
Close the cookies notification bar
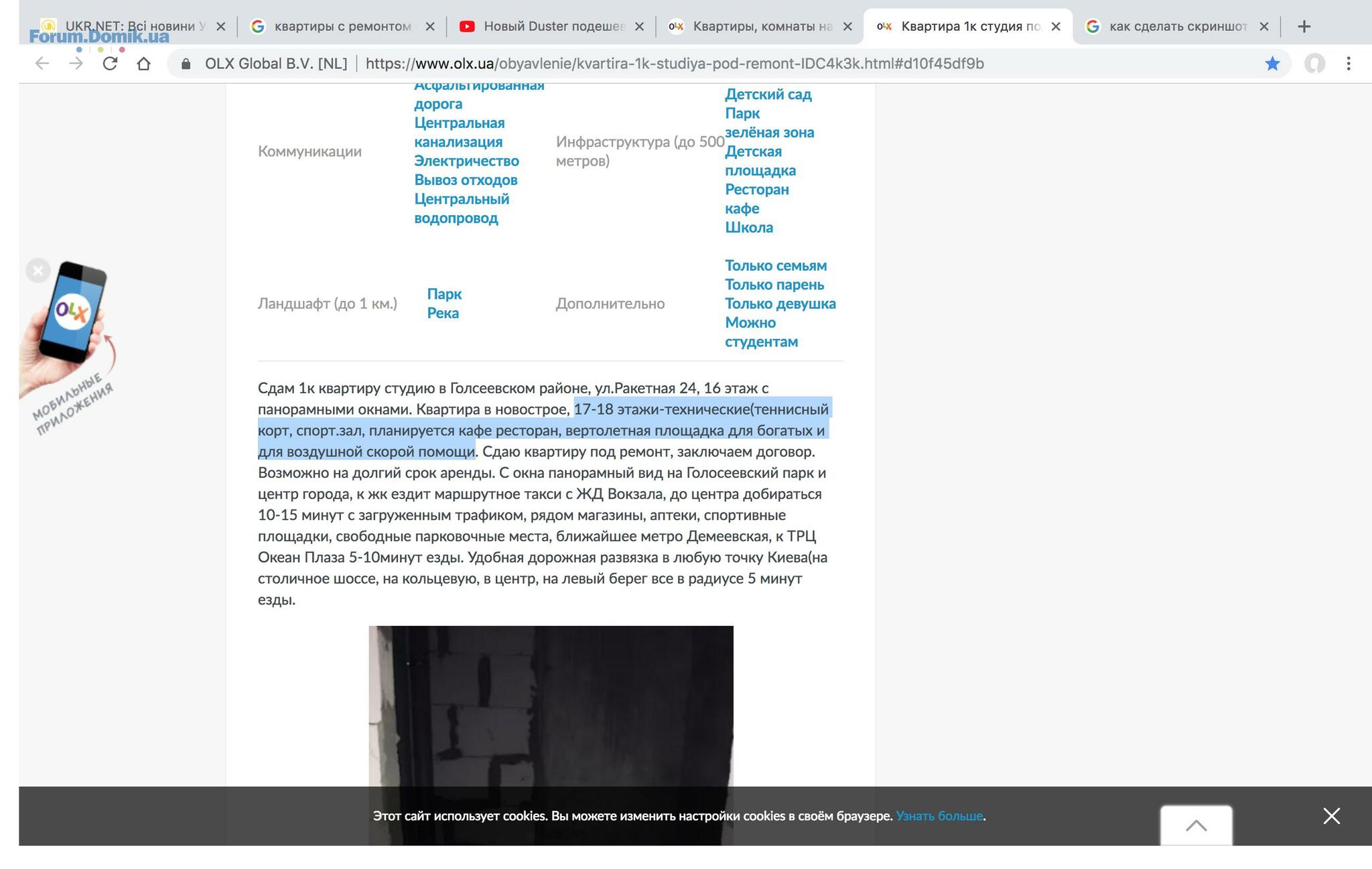click(1332, 815)
